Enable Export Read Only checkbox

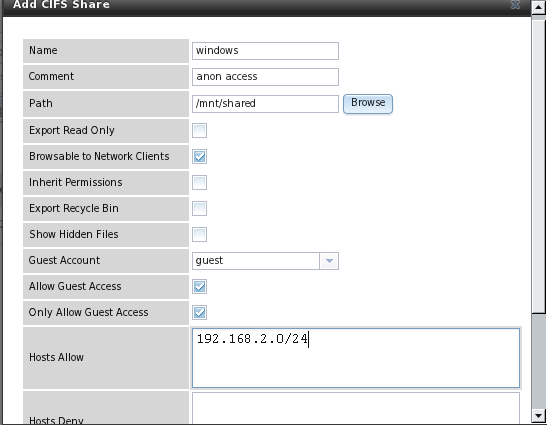point(200,131)
